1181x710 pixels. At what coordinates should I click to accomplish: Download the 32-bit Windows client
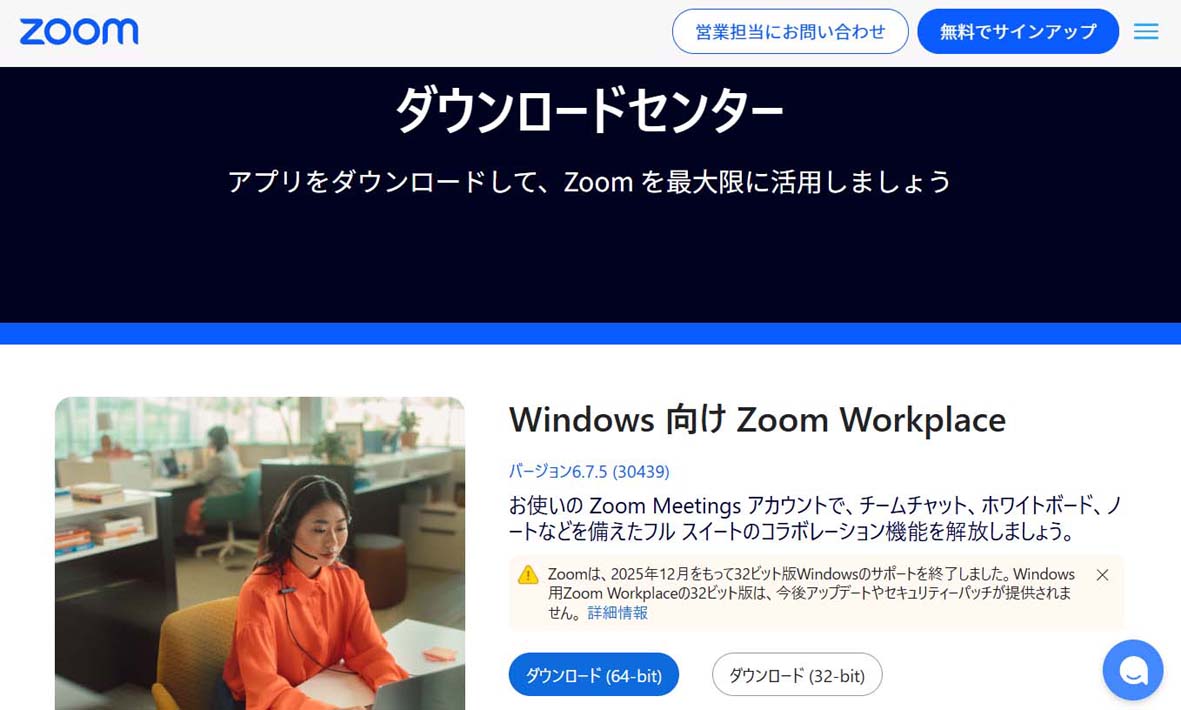[x=797, y=675]
